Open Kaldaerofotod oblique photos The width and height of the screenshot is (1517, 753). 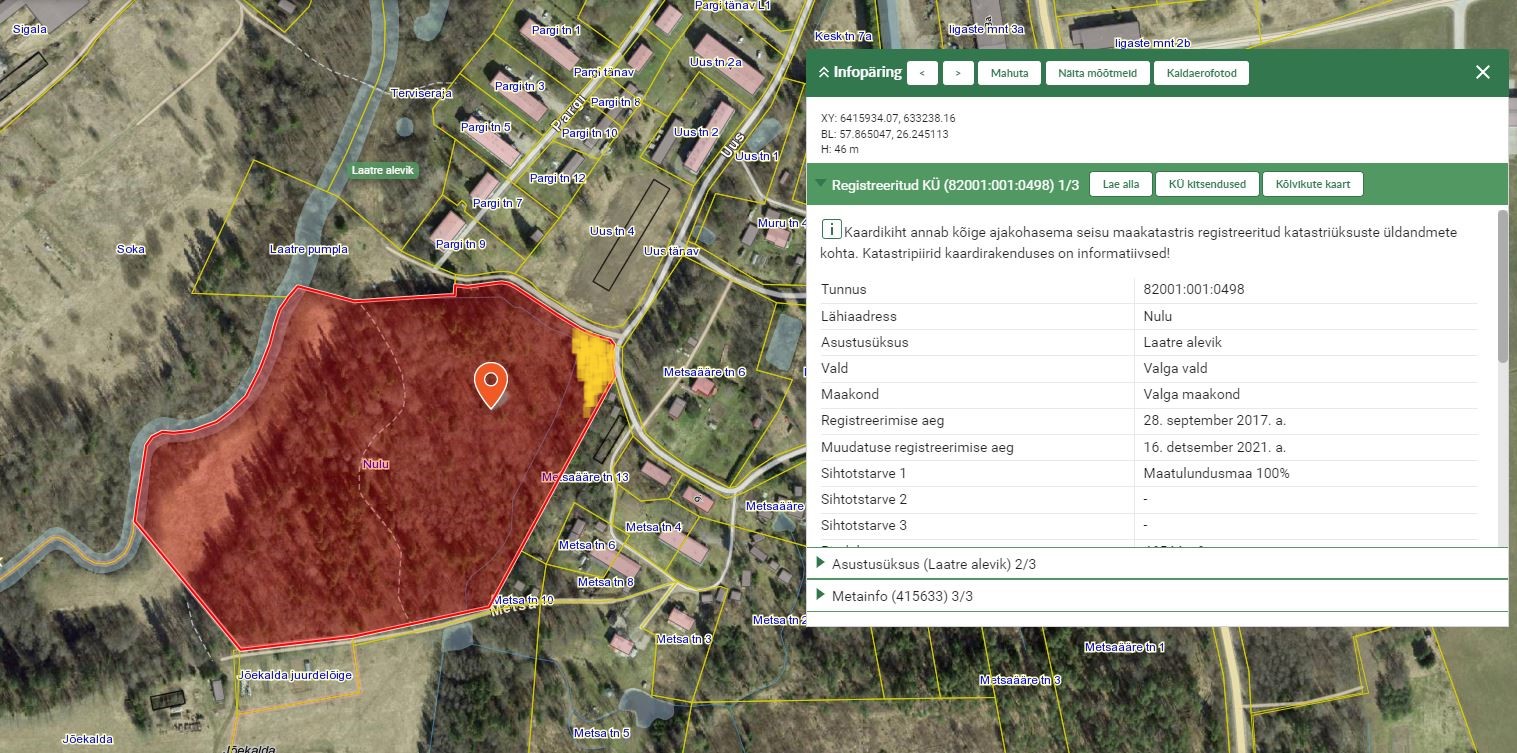1201,73
